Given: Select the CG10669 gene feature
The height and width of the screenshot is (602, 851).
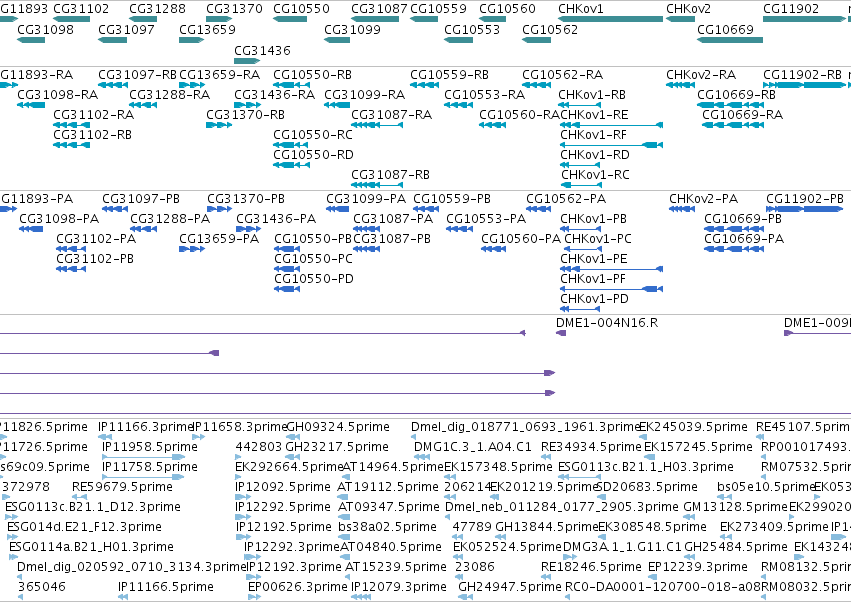Looking at the screenshot, I should click(730, 40).
